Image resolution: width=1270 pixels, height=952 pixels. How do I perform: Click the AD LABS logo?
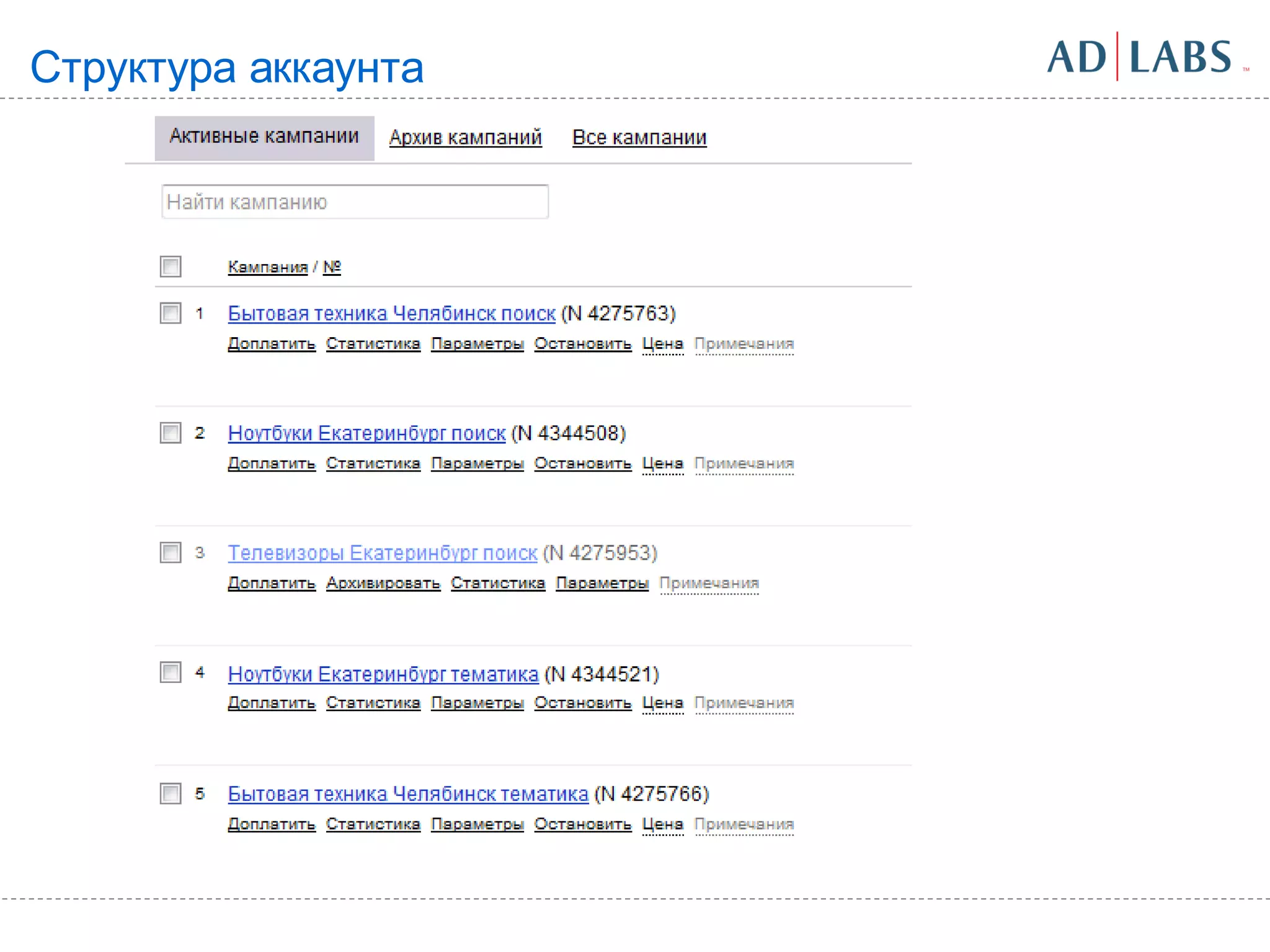point(1147,57)
